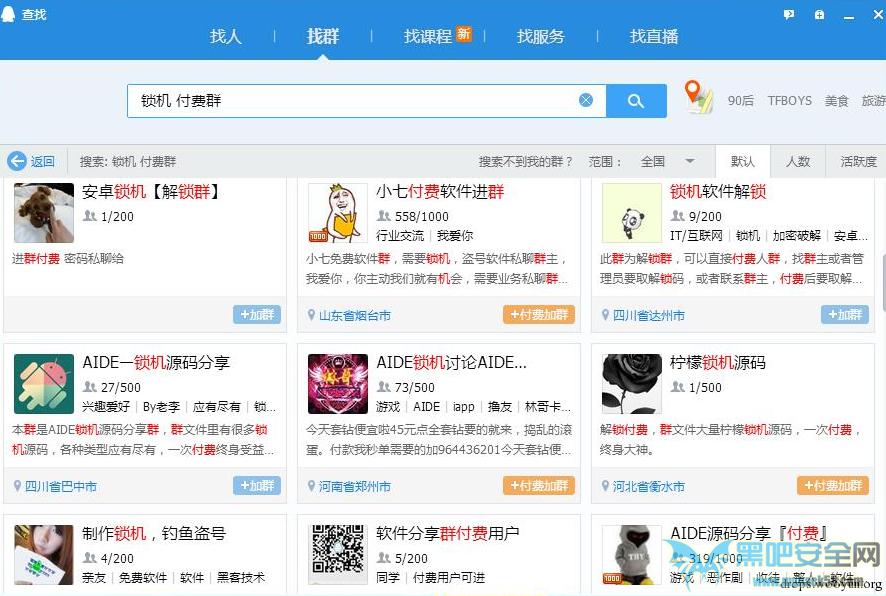886x596 pixels.
Task: Open group title 柠檬锁机源码
Action: coord(718,363)
